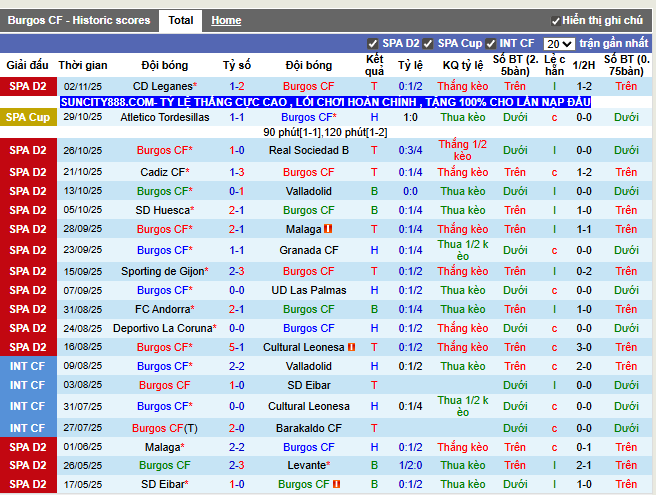
Task: Click the 1:0 odds in Atletico Tordesillas row
Action: tap(410, 117)
